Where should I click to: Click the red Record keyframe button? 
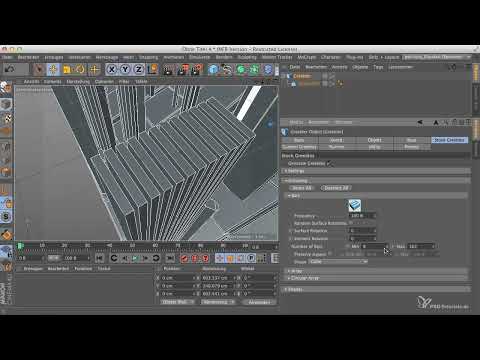click(184, 258)
